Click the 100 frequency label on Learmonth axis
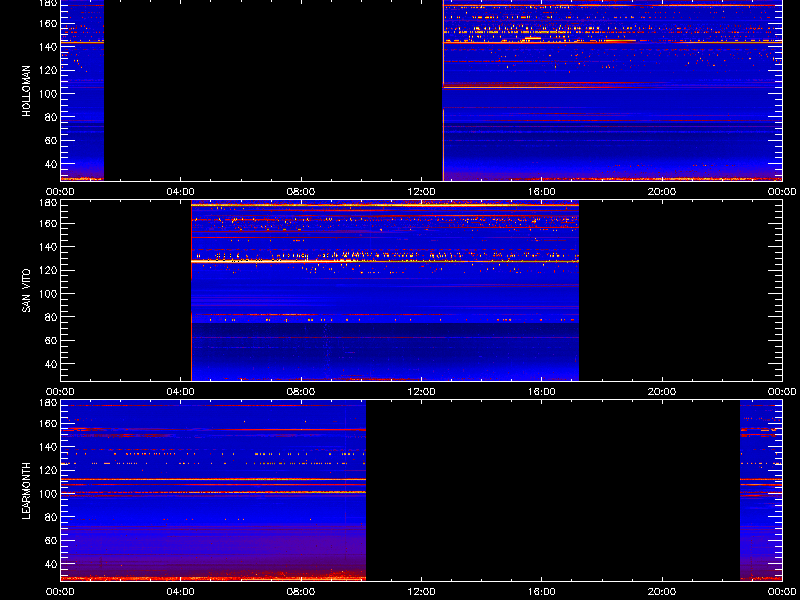The image size is (800, 600). [48, 494]
